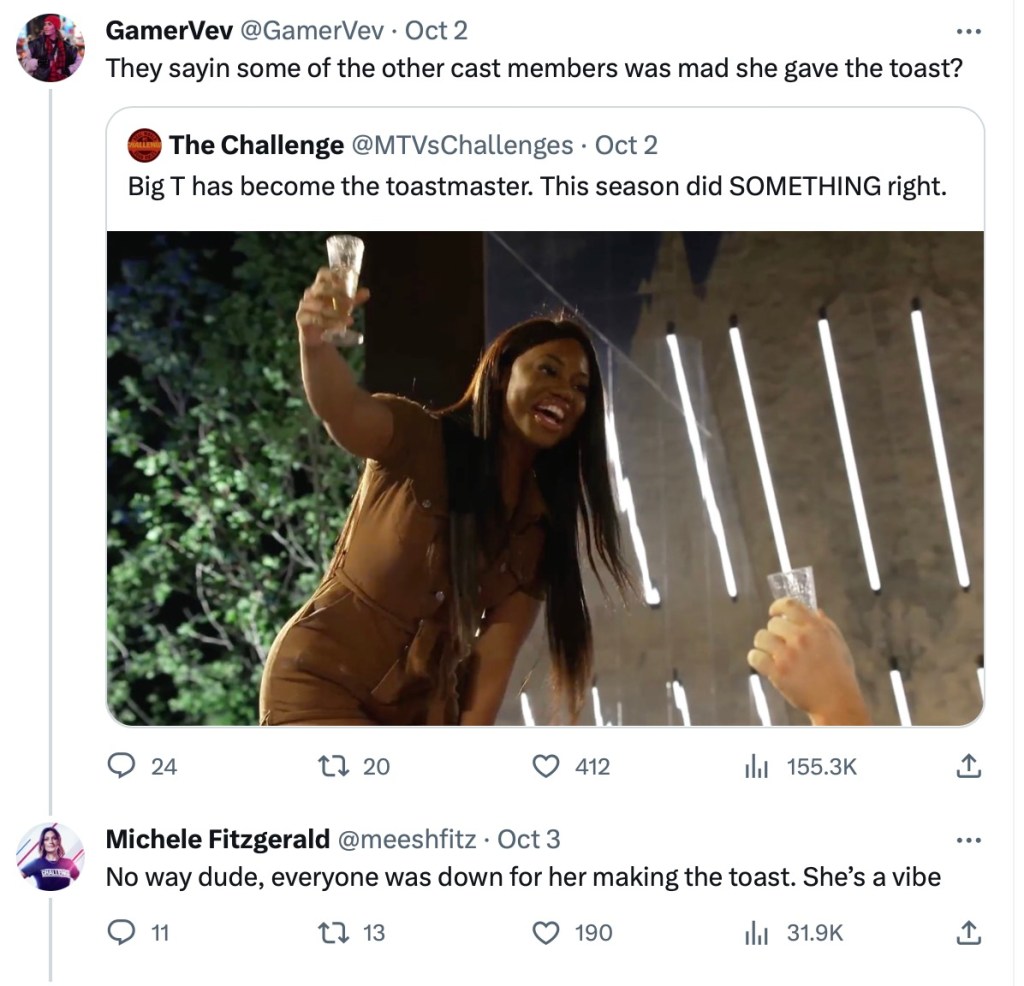Click the Oct 3 timestamp on Michele's reply

click(x=528, y=839)
